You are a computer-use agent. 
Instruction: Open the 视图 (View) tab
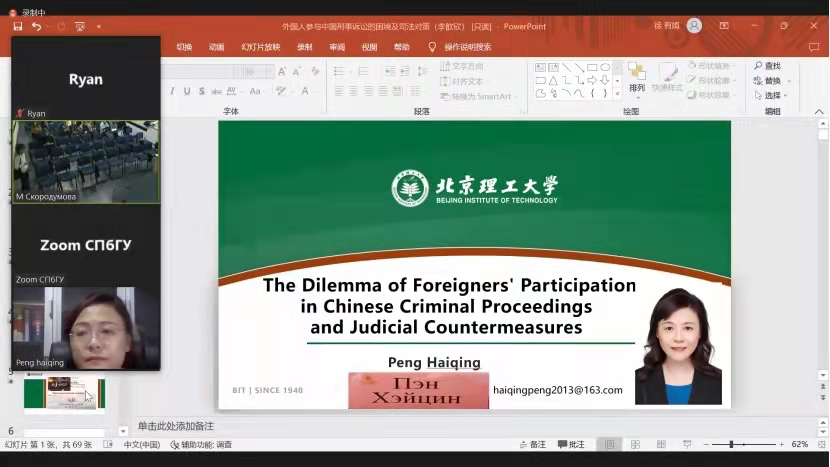click(369, 47)
